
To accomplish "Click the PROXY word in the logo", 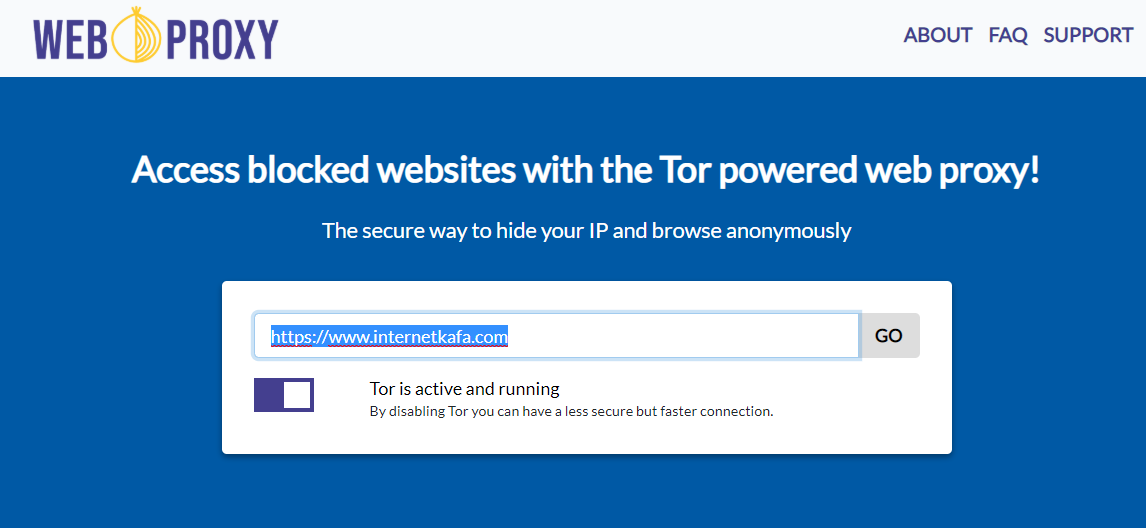I will [221, 37].
